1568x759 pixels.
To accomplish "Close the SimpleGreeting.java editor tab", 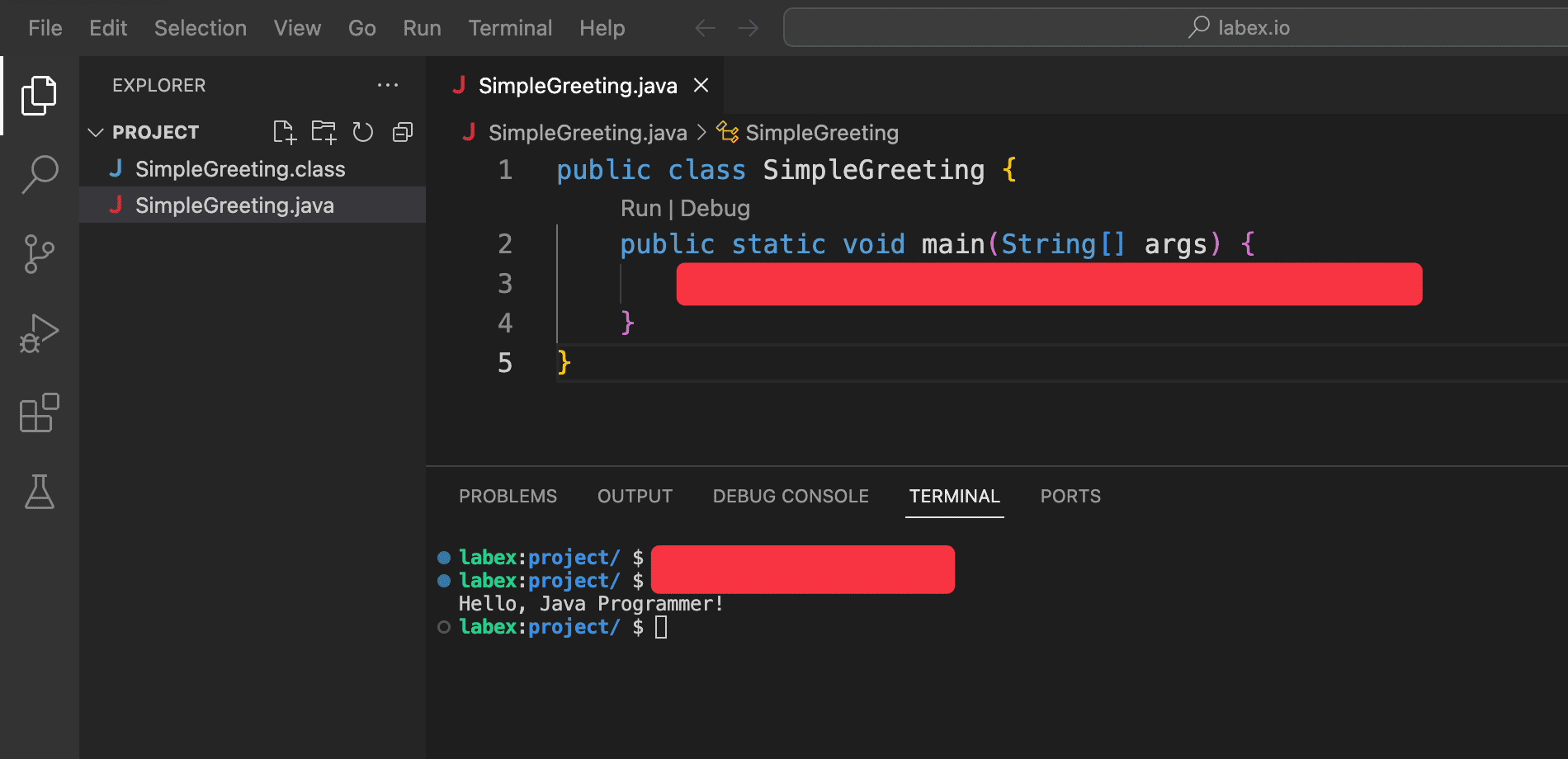I will pyautogui.click(x=701, y=85).
